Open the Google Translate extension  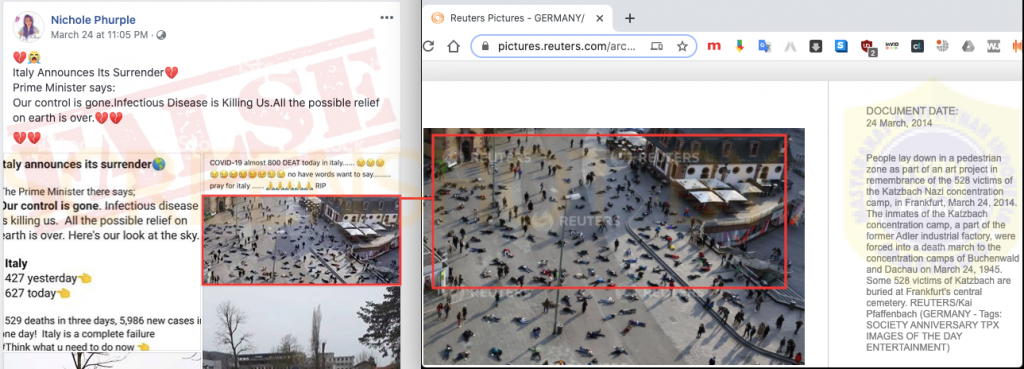tap(764, 46)
